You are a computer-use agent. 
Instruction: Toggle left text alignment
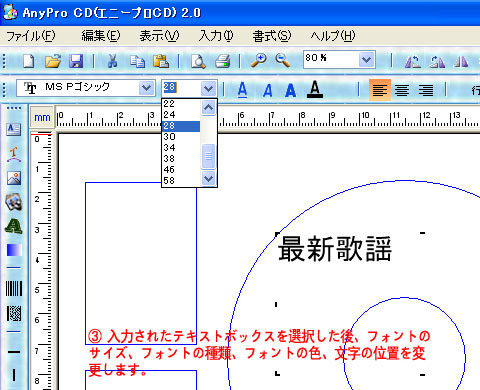pyautogui.click(x=380, y=90)
